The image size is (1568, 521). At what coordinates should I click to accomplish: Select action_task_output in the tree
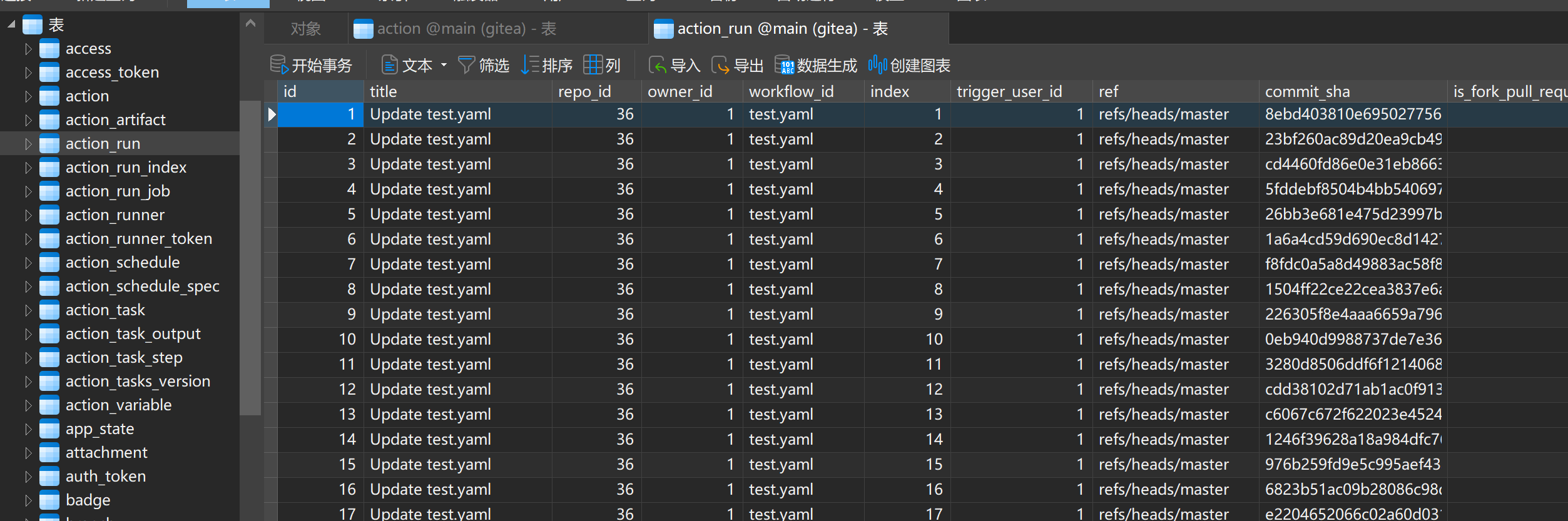pyautogui.click(x=133, y=333)
